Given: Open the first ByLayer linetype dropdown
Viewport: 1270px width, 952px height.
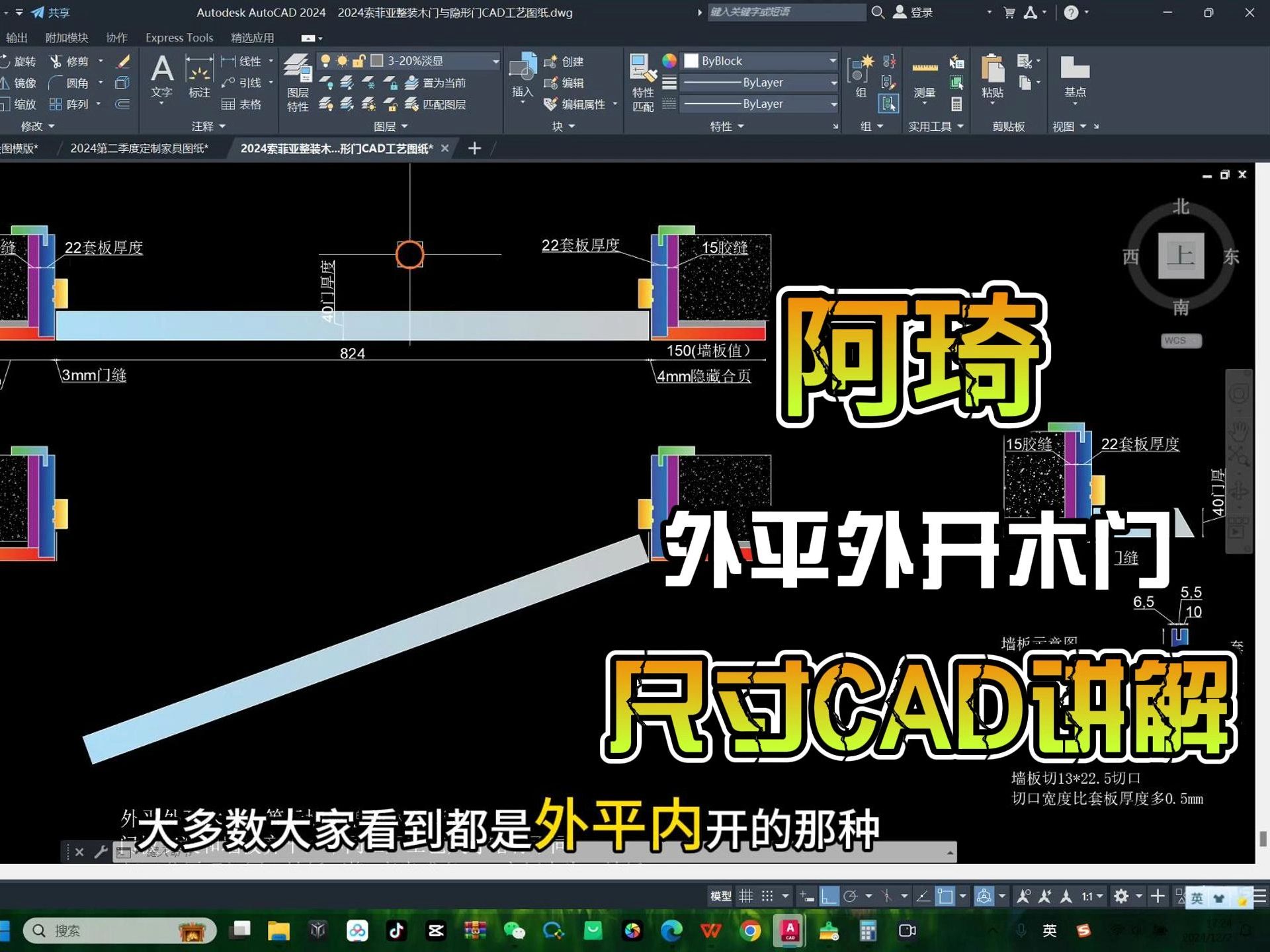Looking at the screenshot, I should tap(761, 83).
